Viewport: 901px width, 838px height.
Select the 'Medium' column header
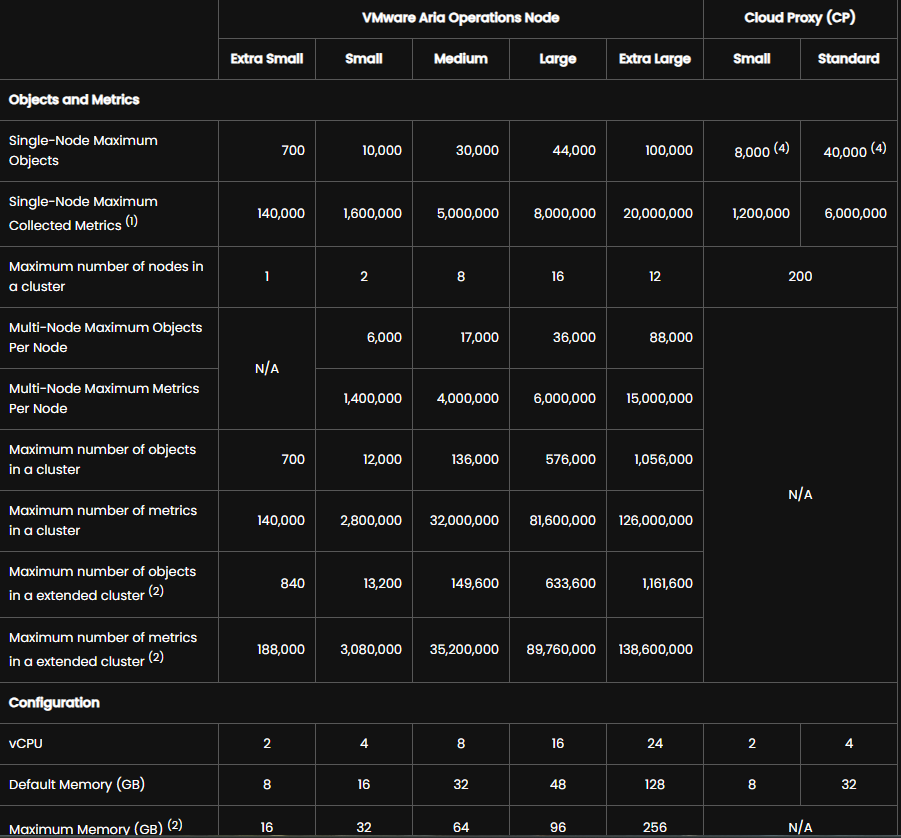(x=461, y=59)
